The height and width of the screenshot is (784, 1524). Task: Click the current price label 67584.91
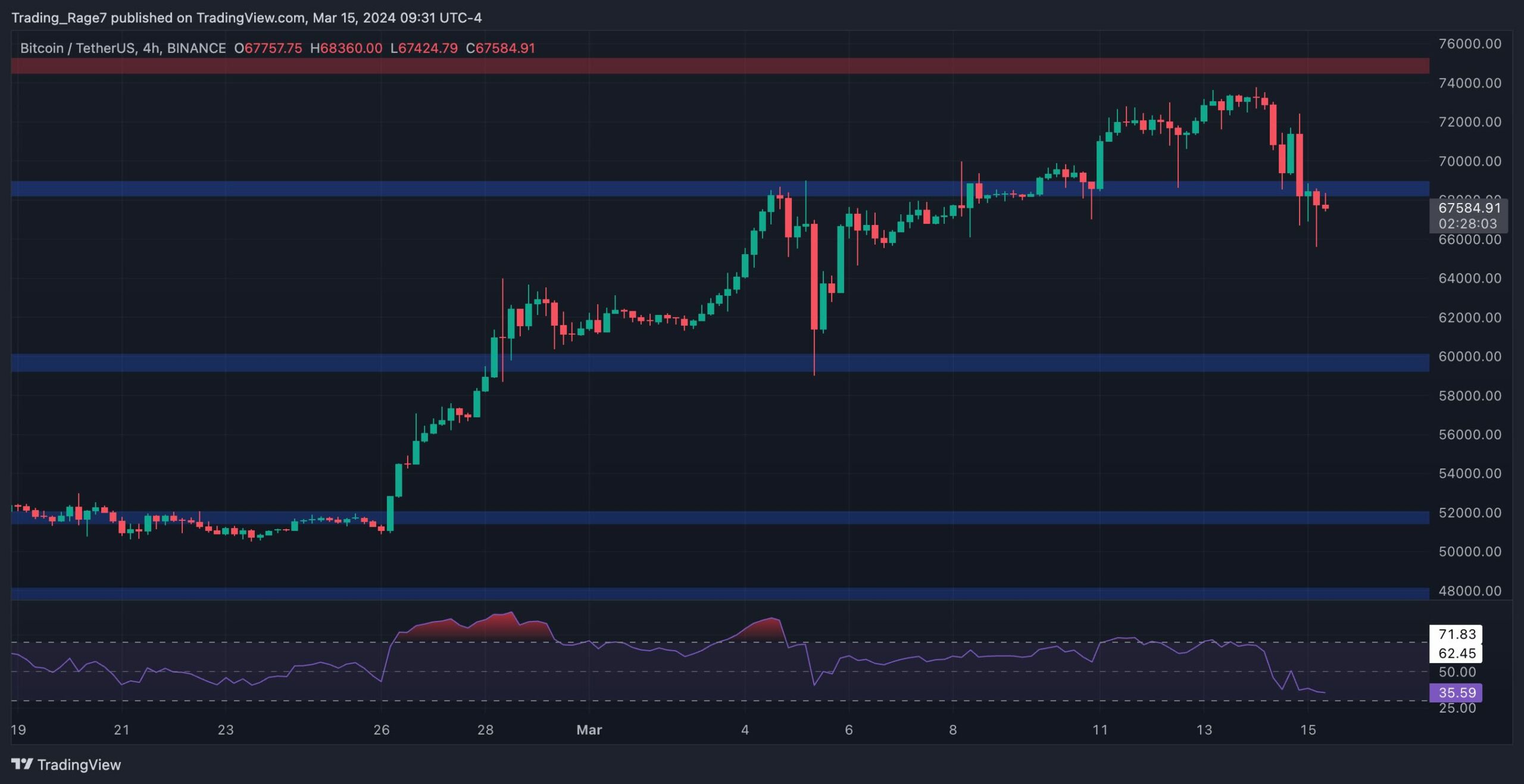click(1469, 208)
